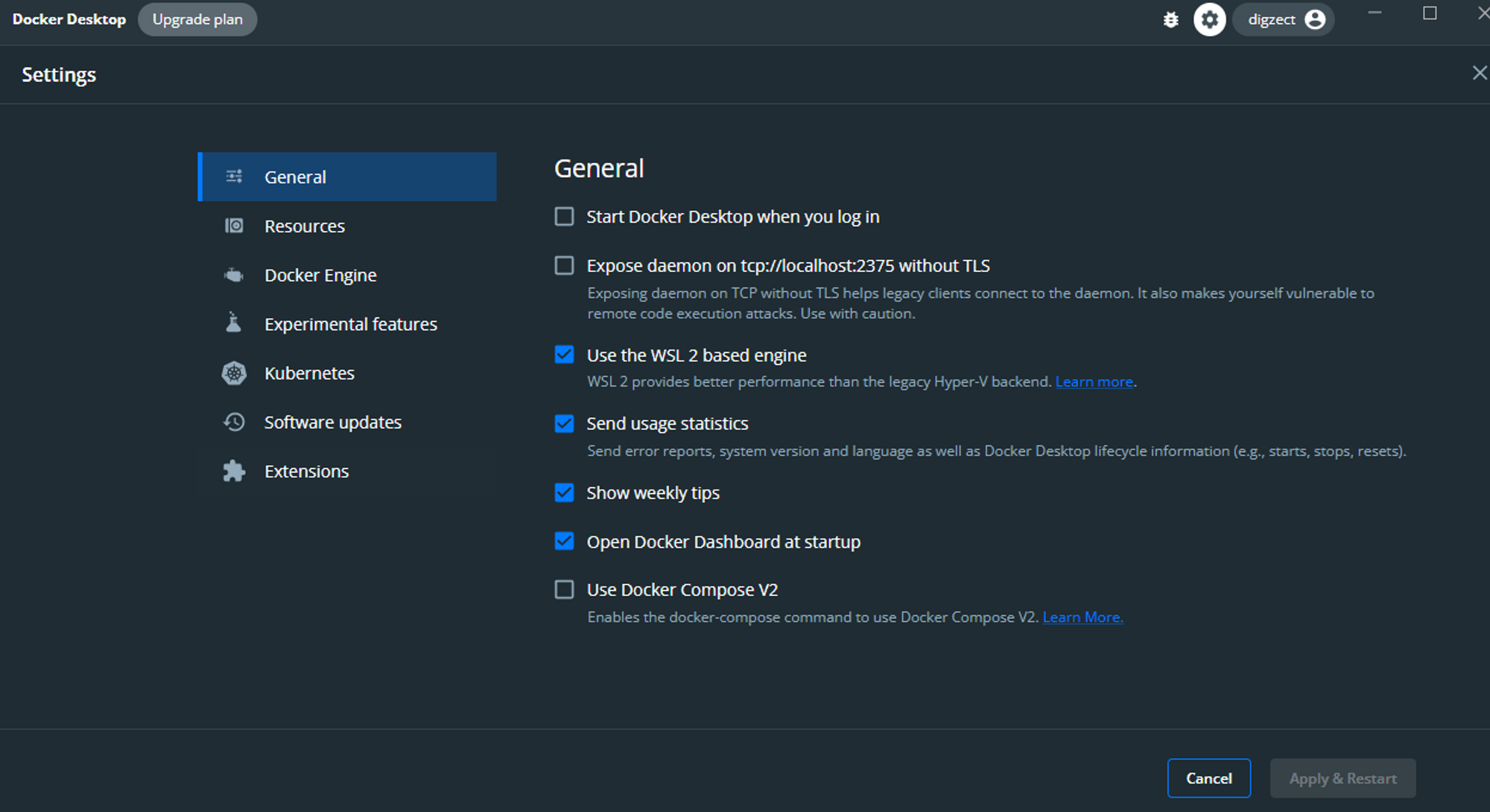Open the Kubernetes settings section
The height and width of the screenshot is (812, 1490).
pyautogui.click(x=347, y=373)
